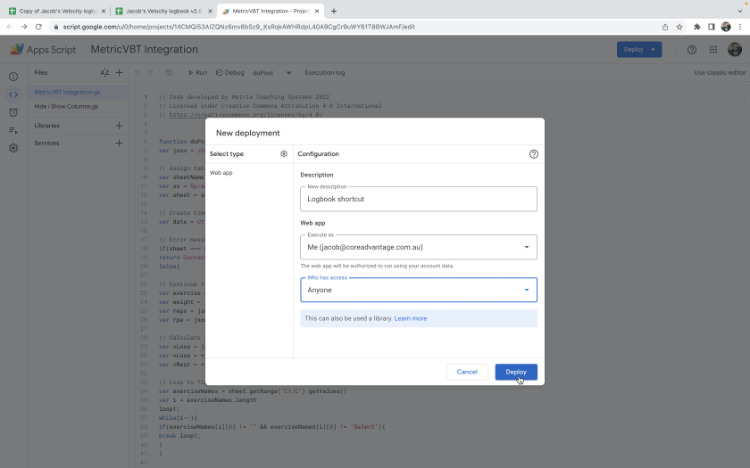Image resolution: width=750 pixels, height=468 pixels.
Task: Open the header Deploy dropdown button
Action: (x=639, y=49)
